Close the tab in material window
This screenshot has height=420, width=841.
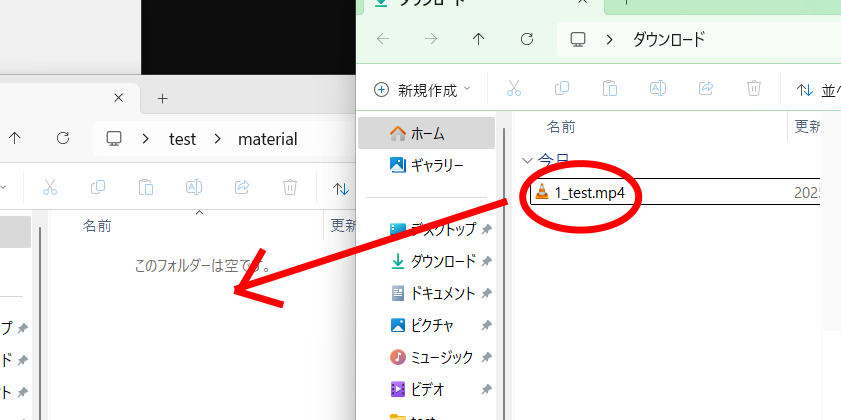[x=119, y=98]
